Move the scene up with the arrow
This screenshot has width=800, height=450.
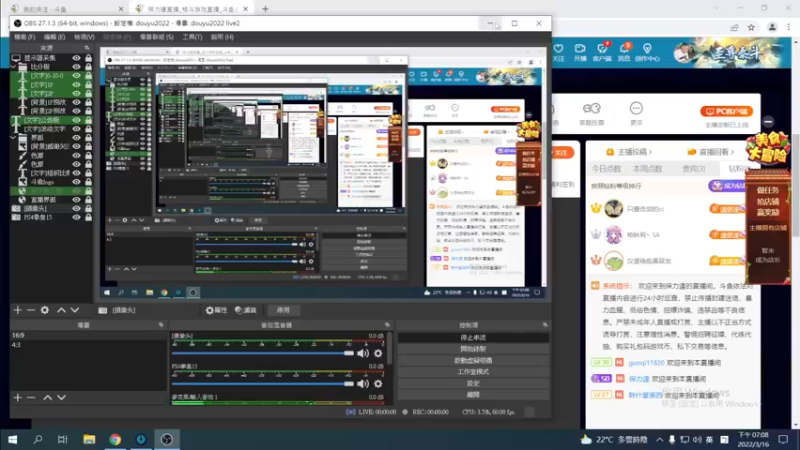(47, 397)
